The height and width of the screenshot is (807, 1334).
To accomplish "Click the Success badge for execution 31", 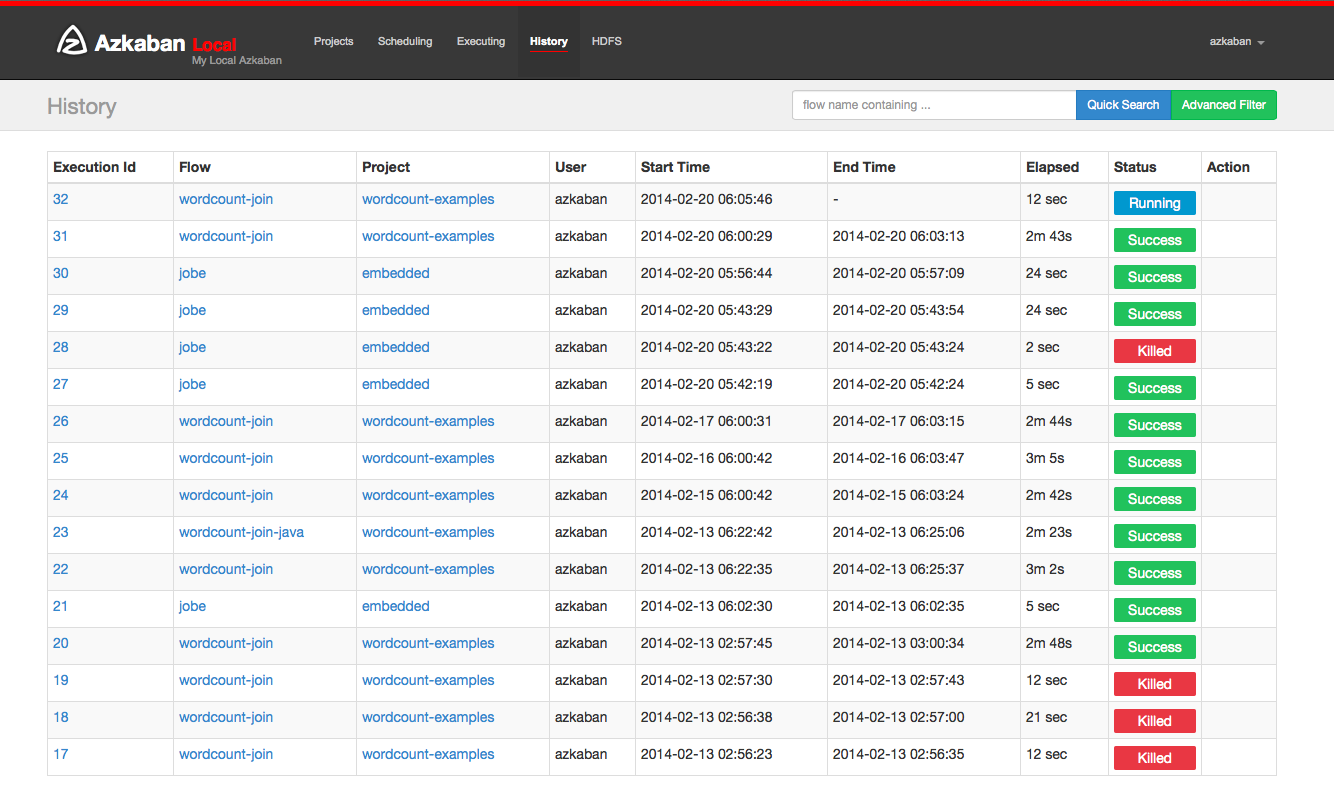I will coord(1154,240).
